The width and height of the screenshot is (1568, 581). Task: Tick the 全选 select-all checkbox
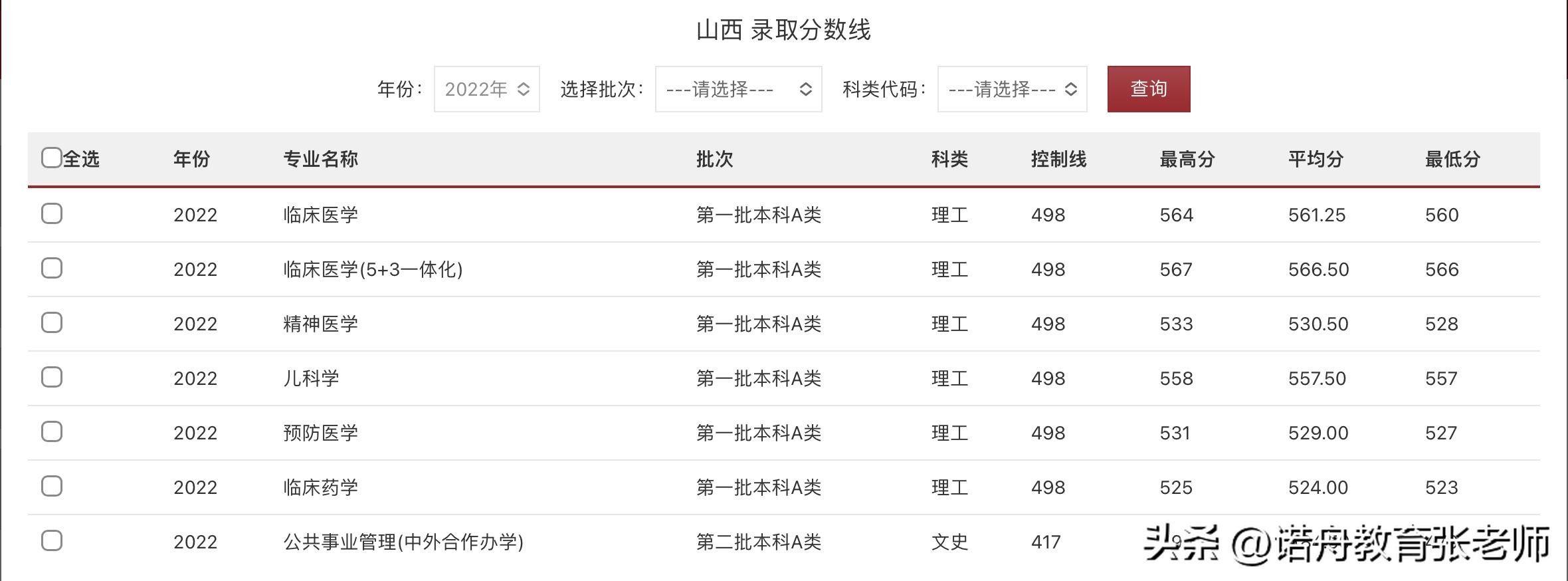[x=52, y=158]
